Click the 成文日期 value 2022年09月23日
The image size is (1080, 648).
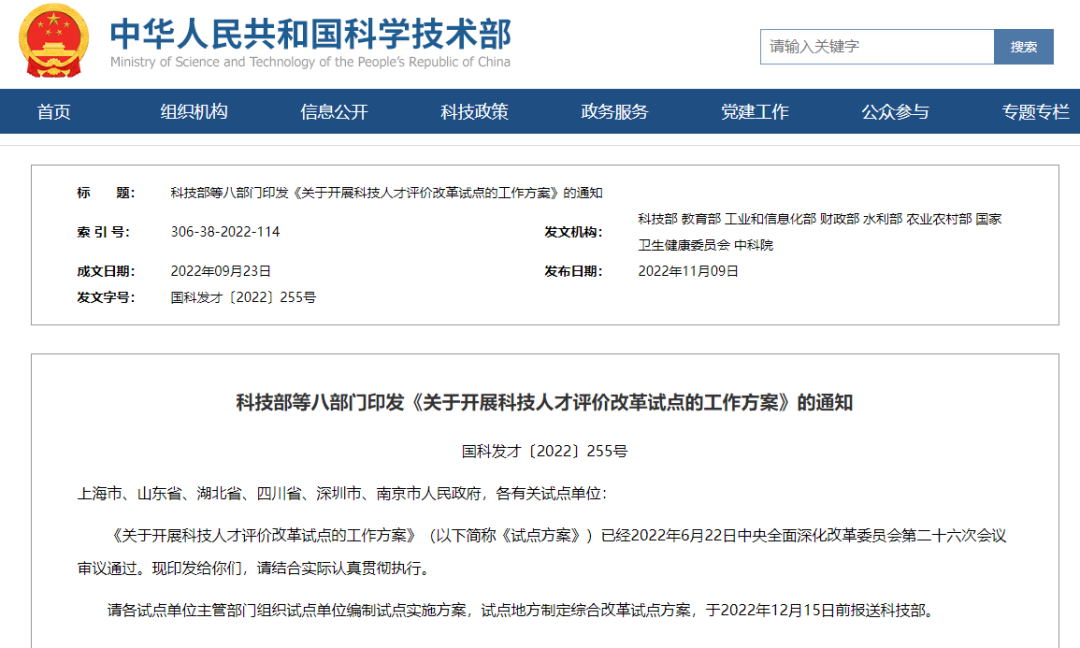tap(221, 271)
